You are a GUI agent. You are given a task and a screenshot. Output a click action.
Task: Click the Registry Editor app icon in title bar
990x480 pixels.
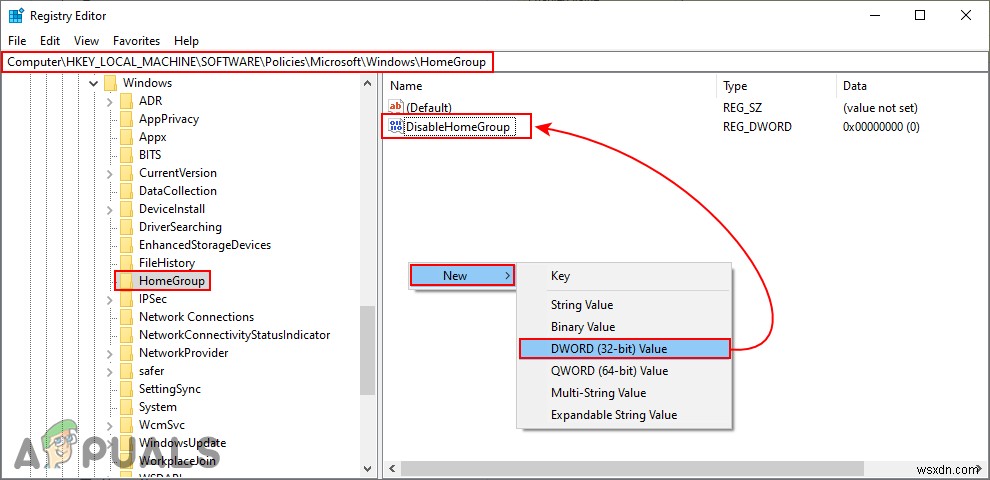click(x=16, y=16)
